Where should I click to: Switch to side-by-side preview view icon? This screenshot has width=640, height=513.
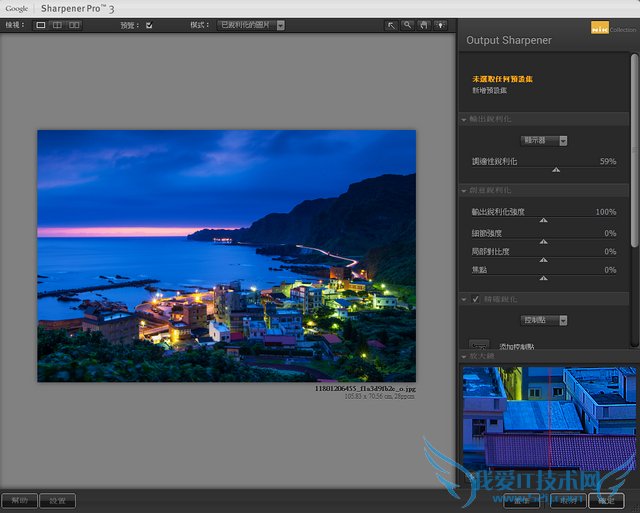pos(75,25)
